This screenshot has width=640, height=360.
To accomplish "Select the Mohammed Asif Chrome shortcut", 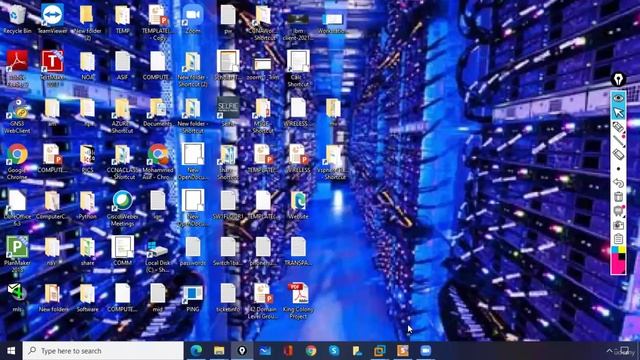I will point(158,162).
